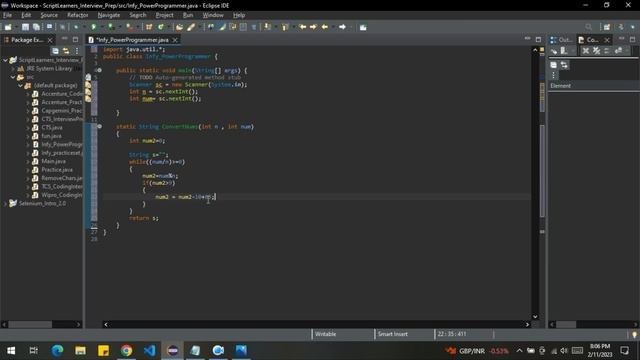
Task: Click the Element column header
Action: [x=593, y=86]
